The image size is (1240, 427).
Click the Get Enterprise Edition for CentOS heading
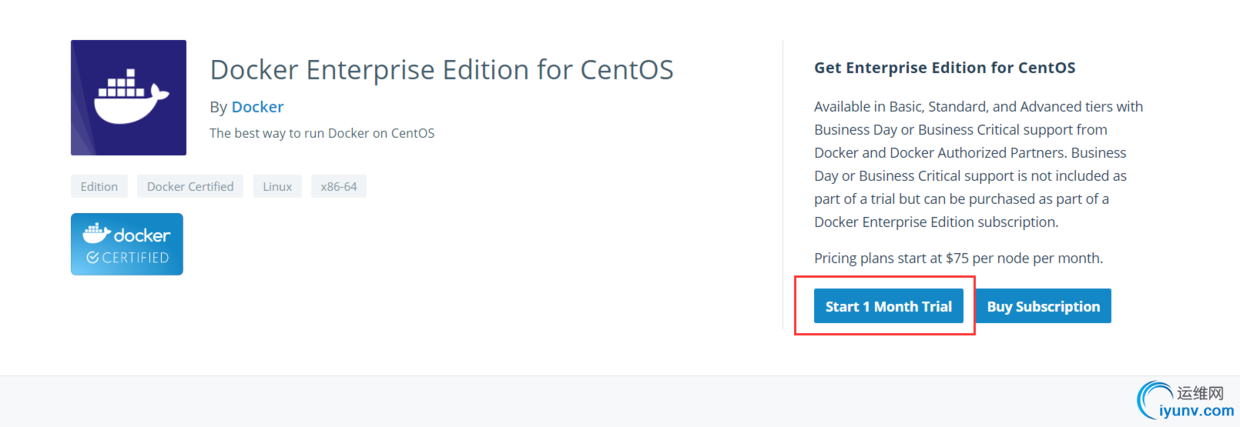coord(945,68)
